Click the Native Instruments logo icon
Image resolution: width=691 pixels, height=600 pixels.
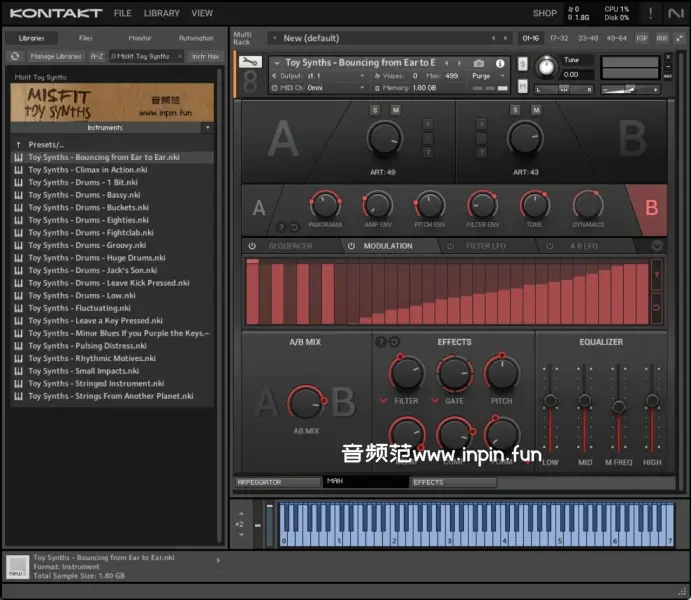coord(677,13)
